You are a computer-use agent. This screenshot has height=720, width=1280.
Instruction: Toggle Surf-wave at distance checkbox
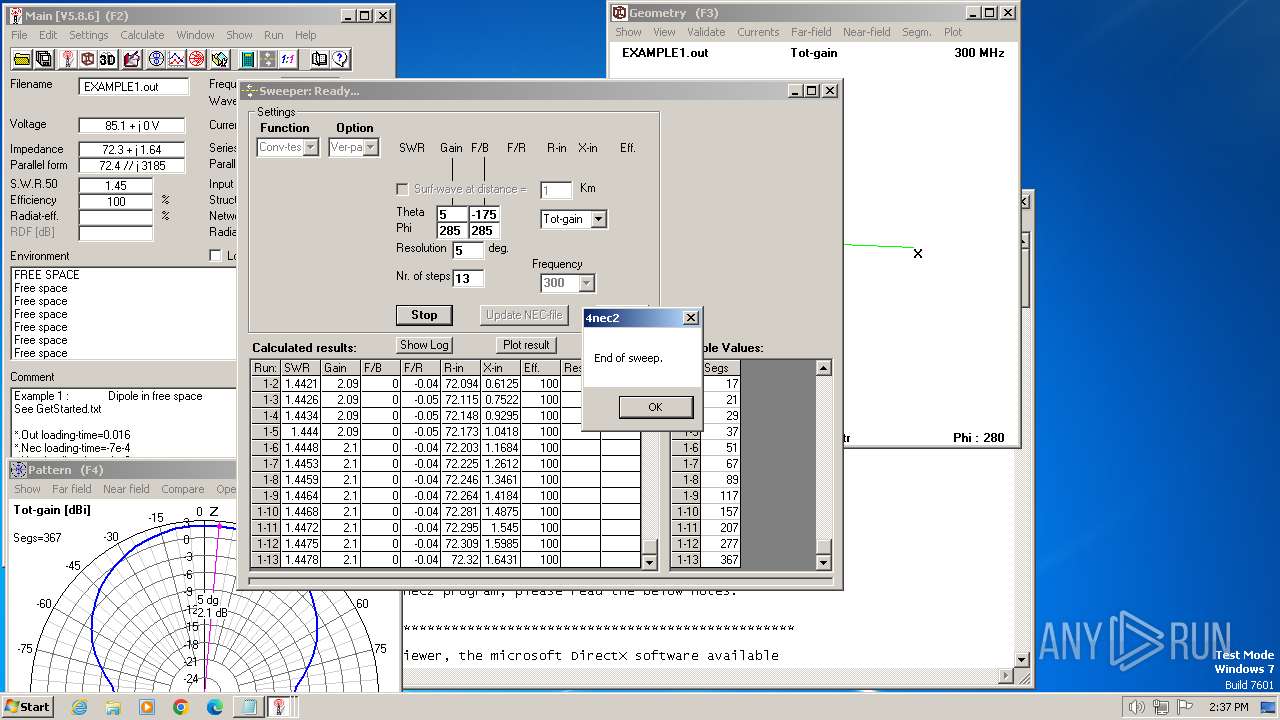(x=402, y=189)
